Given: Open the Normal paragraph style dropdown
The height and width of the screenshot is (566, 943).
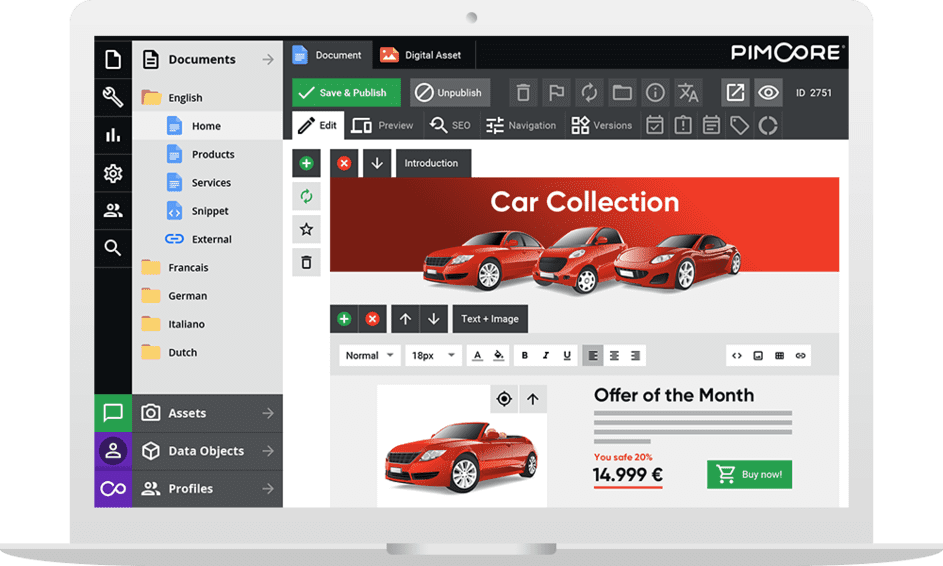Looking at the screenshot, I should point(369,355).
